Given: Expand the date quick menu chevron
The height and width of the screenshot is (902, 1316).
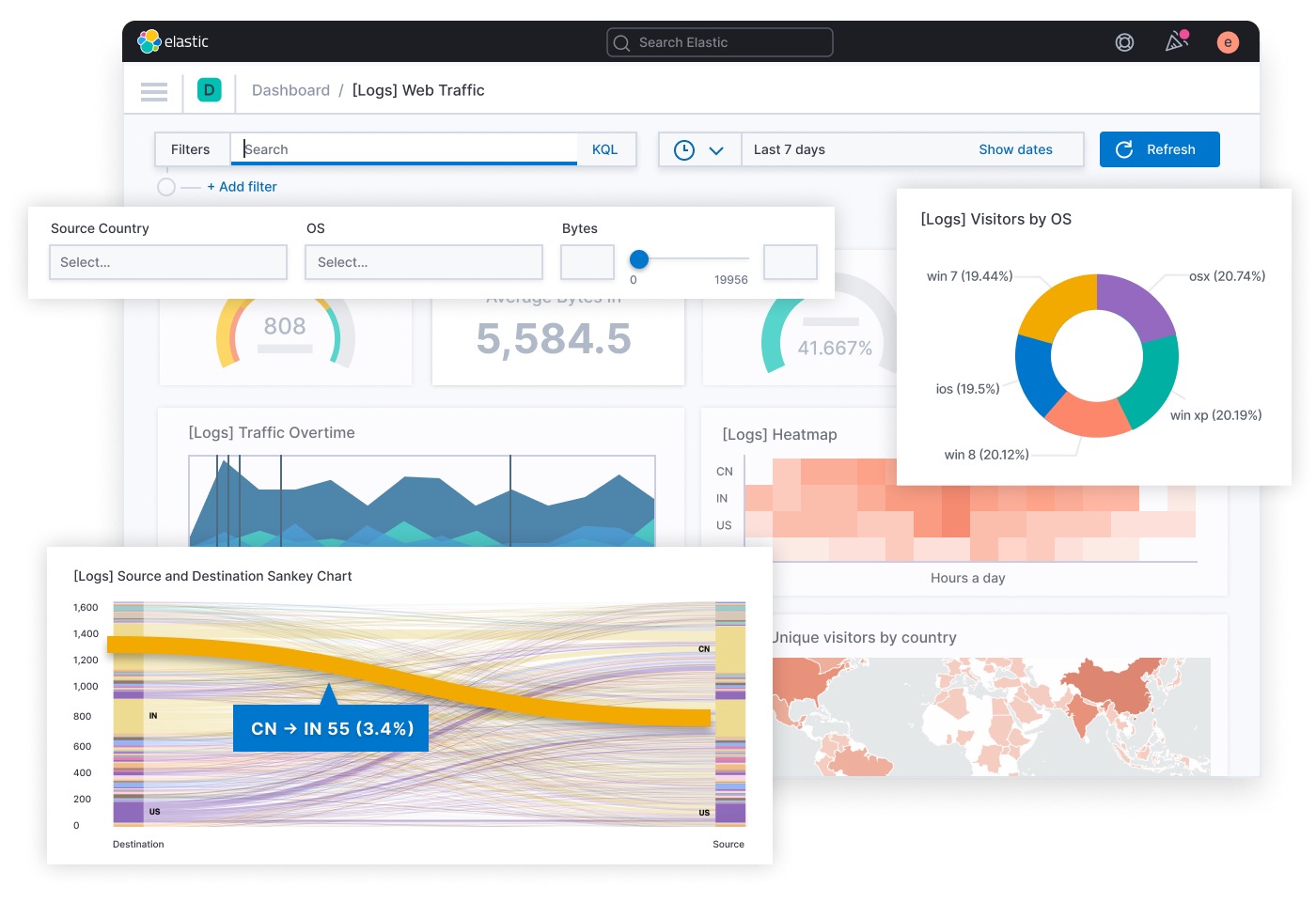Looking at the screenshot, I should [716, 150].
